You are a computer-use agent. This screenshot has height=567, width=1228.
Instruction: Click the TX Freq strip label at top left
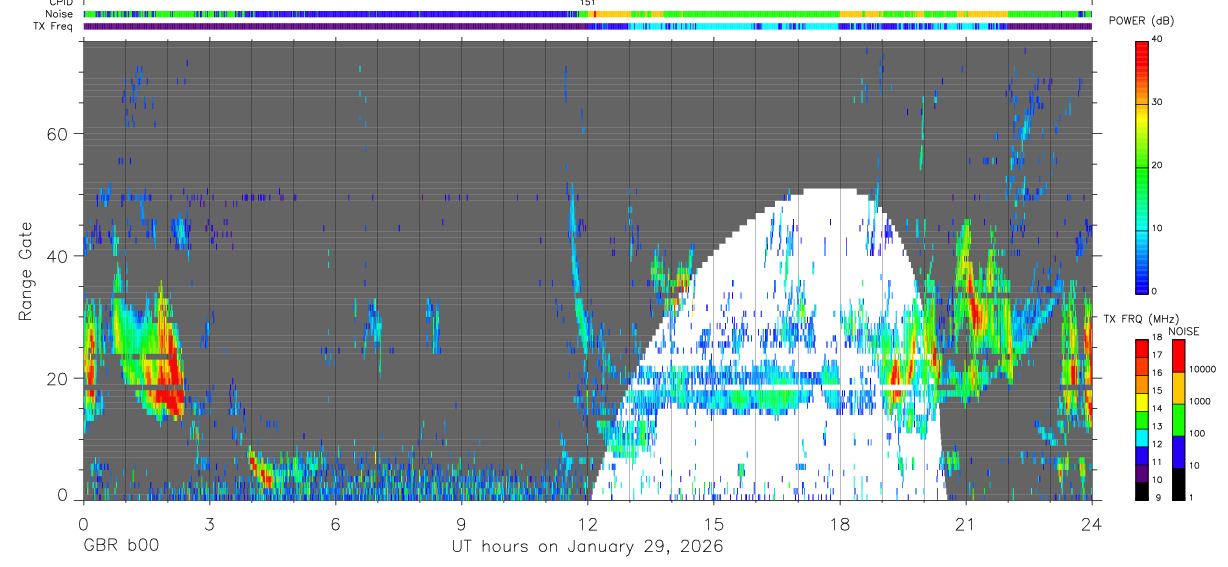(52, 26)
